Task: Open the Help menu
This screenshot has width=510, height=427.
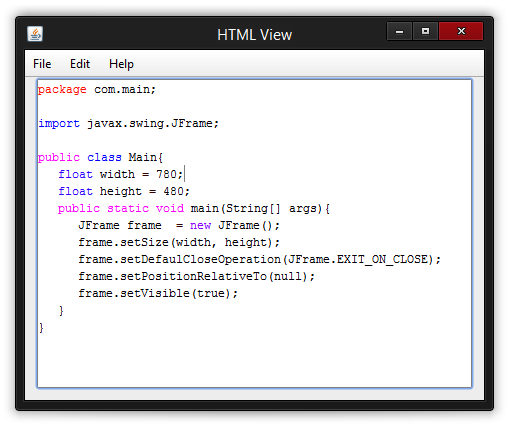Action: click(x=121, y=64)
